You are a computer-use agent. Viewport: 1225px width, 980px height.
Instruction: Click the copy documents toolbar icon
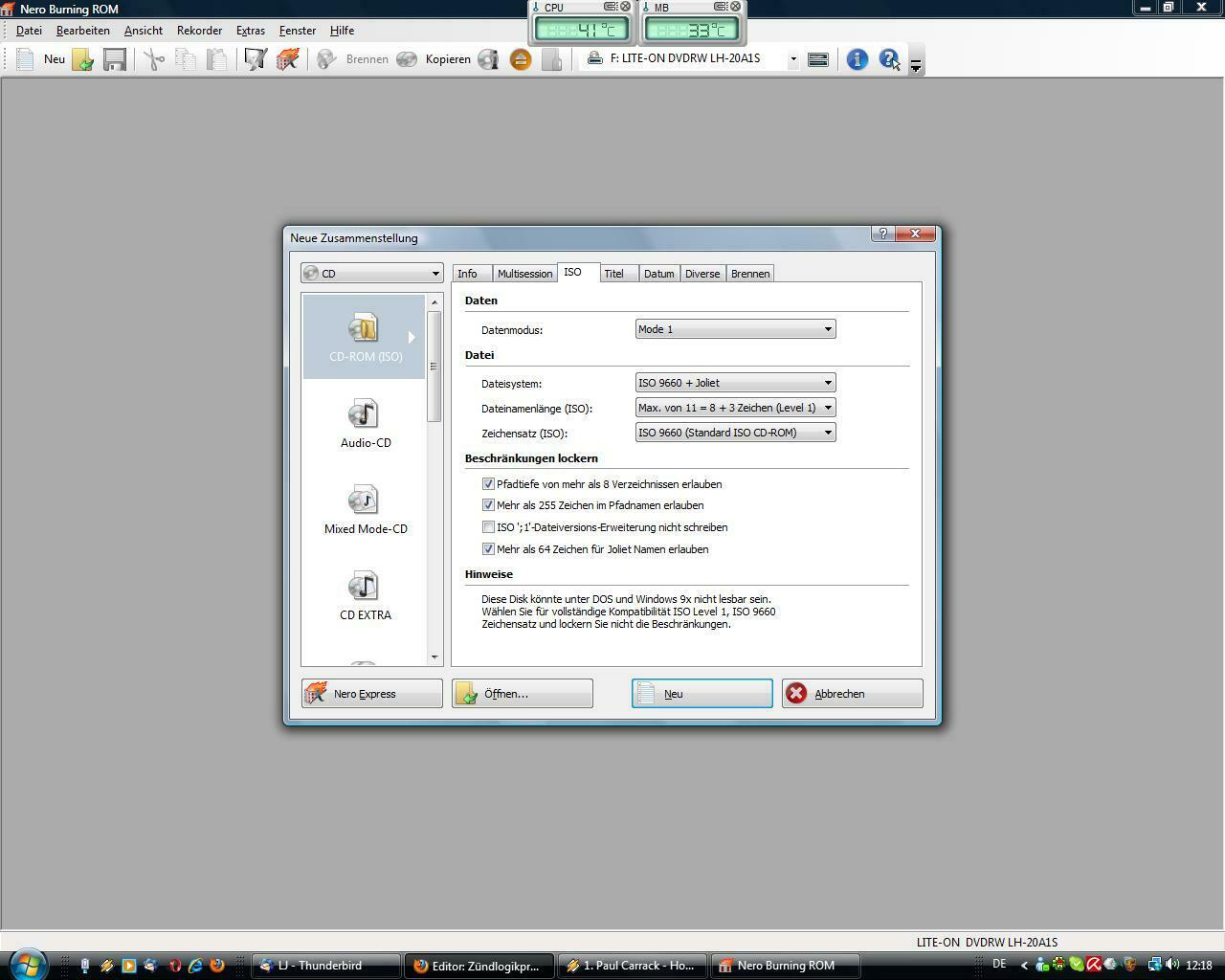click(x=186, y=59)
